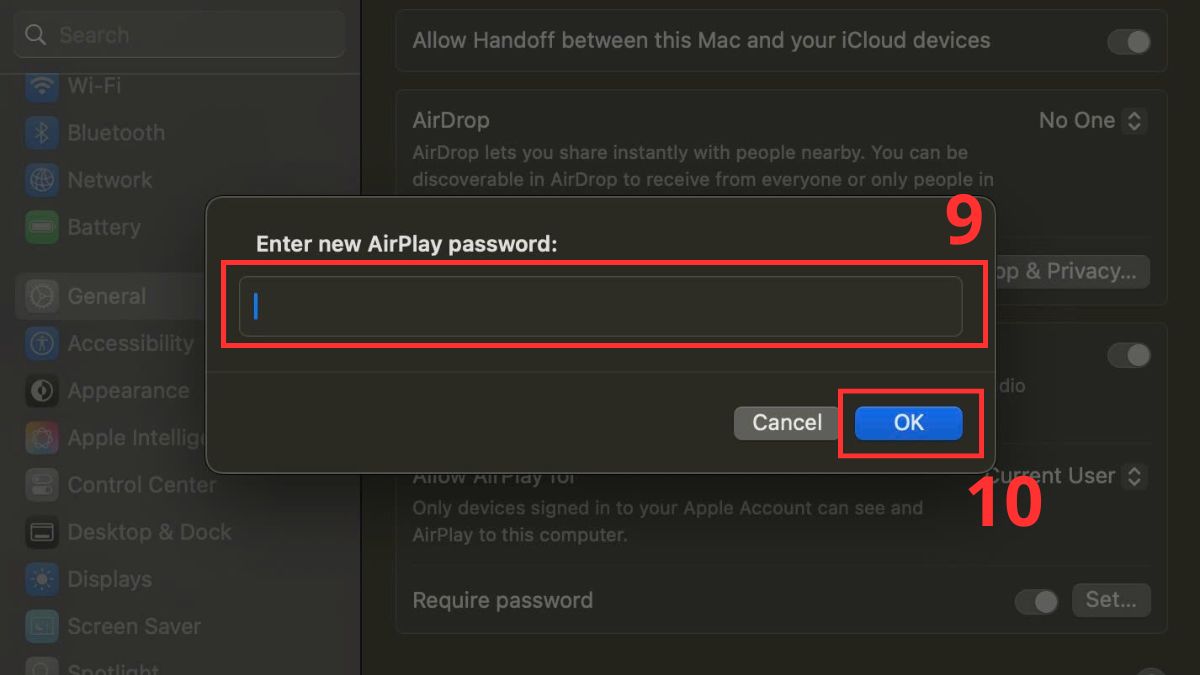Open Accessibility preferences
1200x675 pixels.
[x=130, y=343]
